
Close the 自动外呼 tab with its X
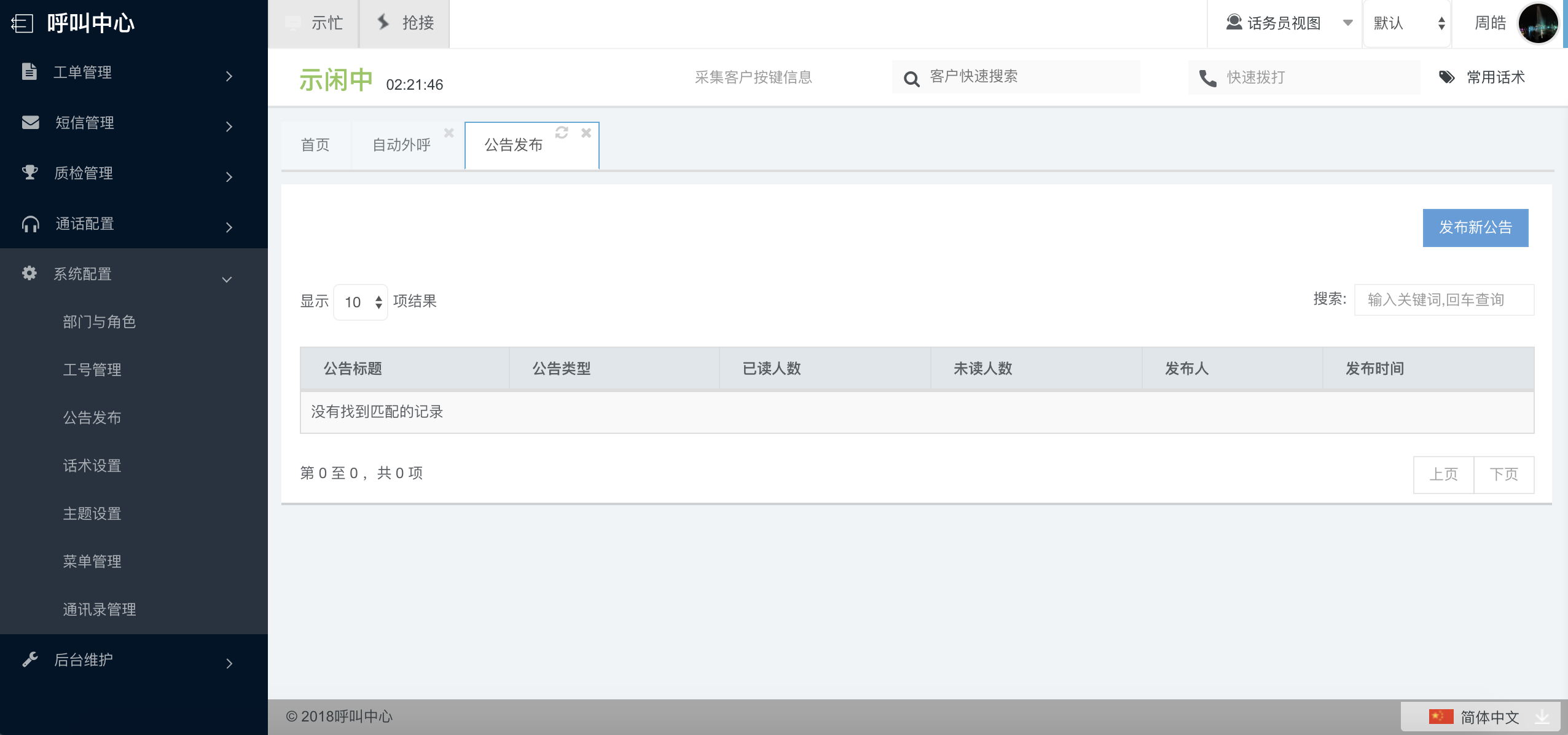[449, 133]
